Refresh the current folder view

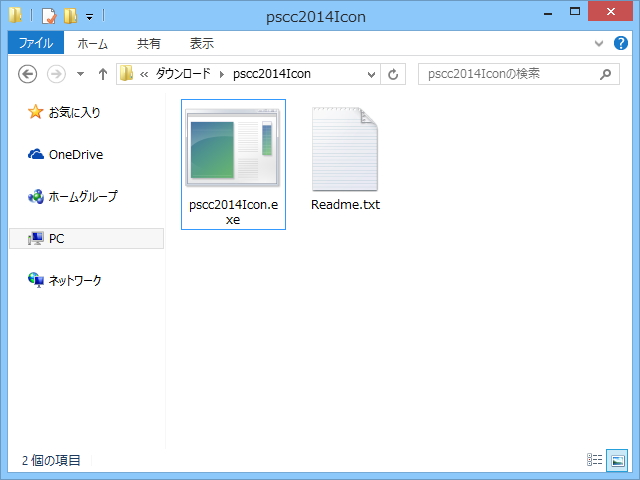click(x=393, y=74)
